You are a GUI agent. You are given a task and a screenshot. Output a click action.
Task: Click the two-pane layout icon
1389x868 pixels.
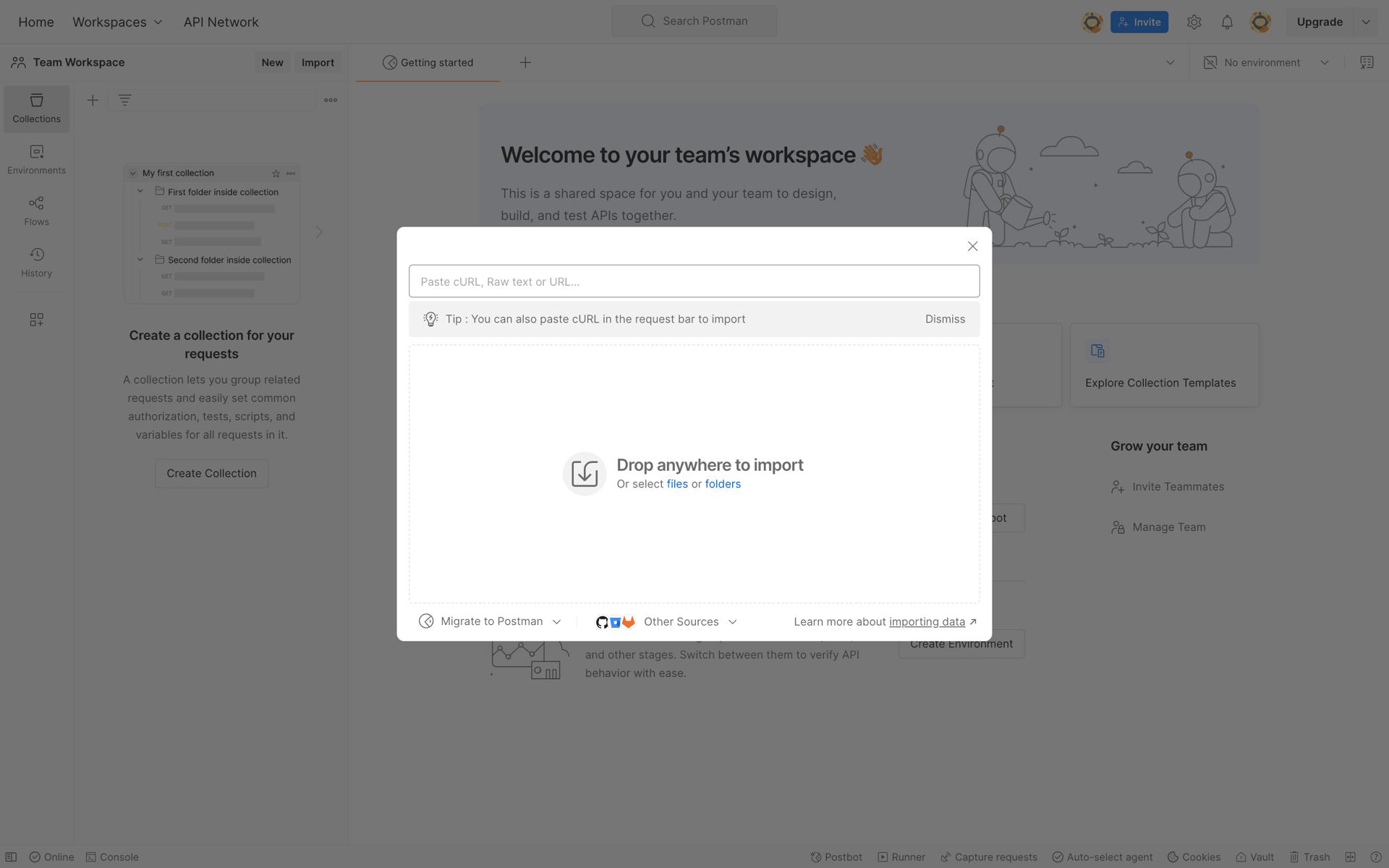click(x=1350, y=857)
